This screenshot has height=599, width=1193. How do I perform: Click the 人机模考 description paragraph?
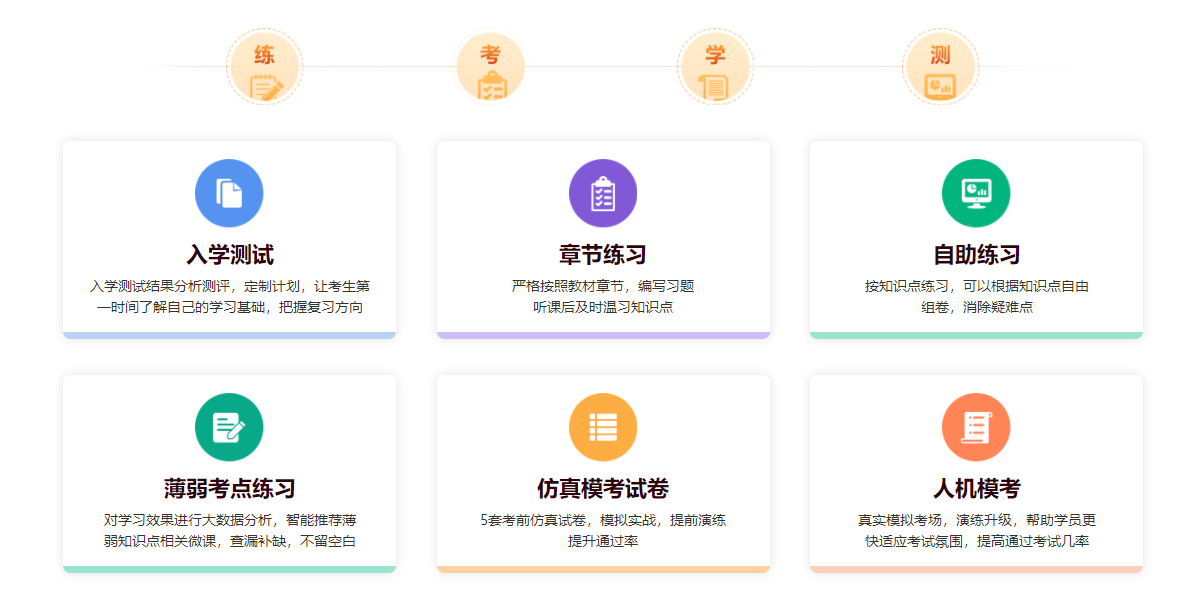pyautogui.click(x=975, y=531)
